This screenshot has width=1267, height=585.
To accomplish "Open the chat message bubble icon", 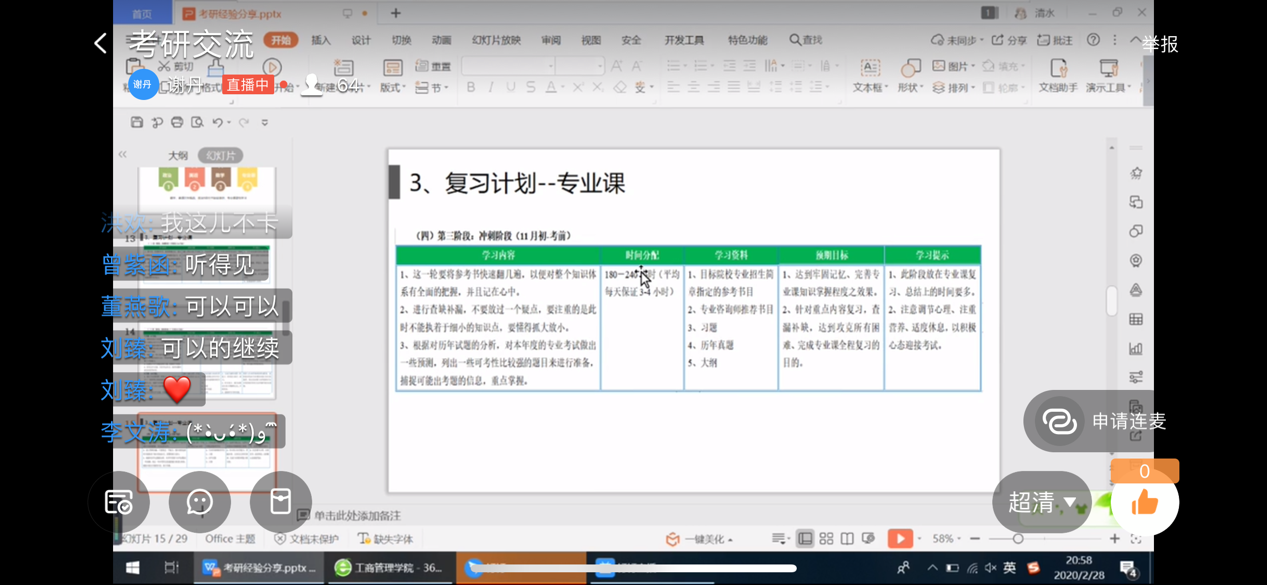I will point(200,502).
